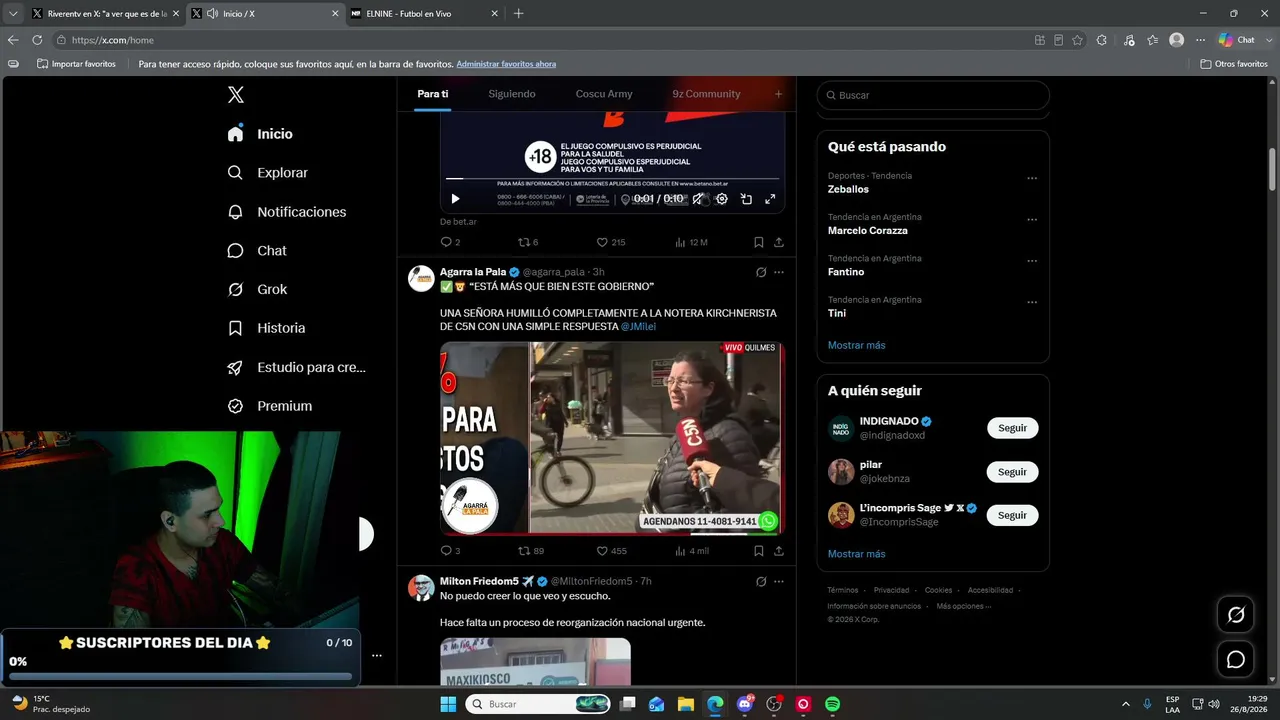Screen dimensions: 1280x720
Task: Open Historia in the sidebar
Action: coord(266,328)
